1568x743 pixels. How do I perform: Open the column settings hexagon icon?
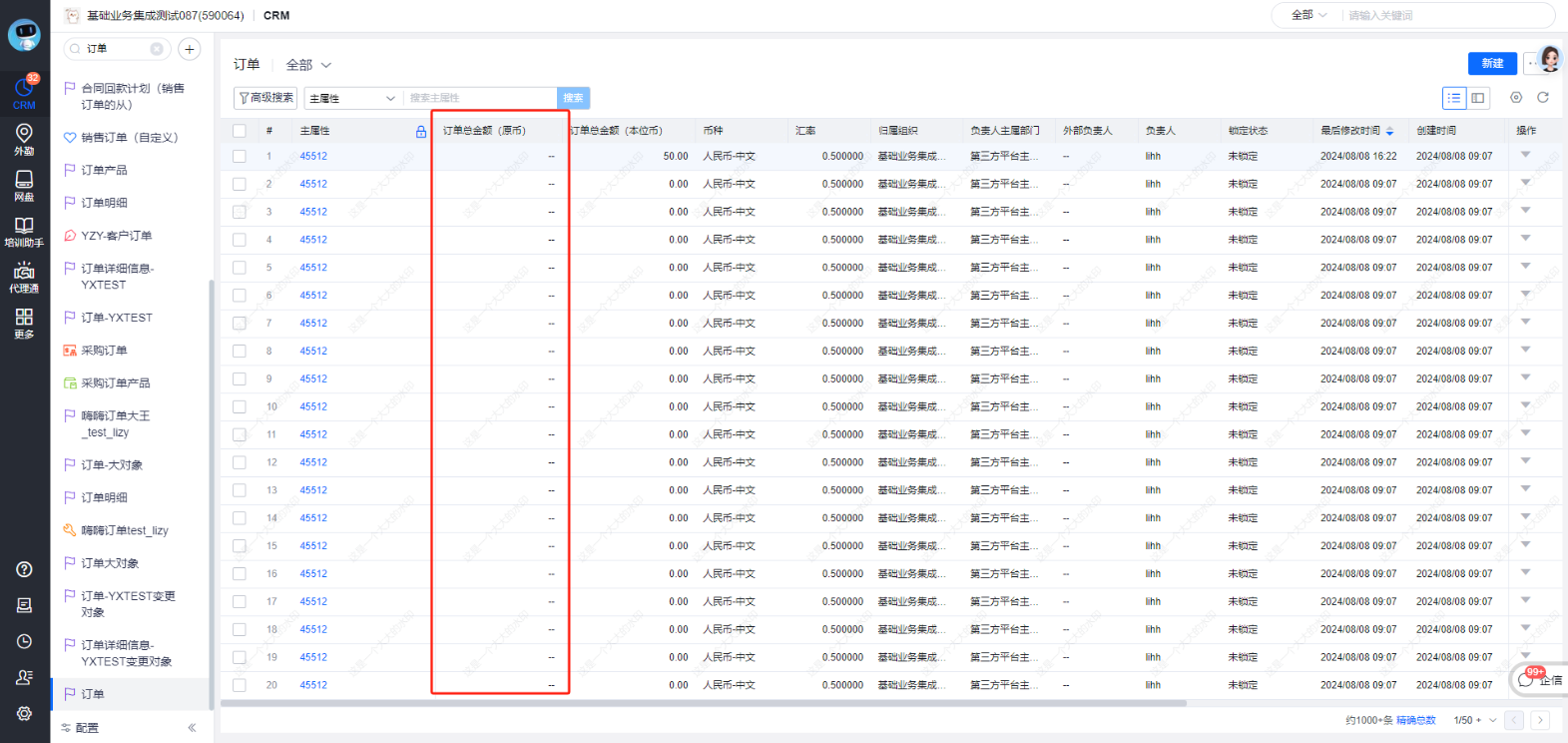pos(1516,98)
